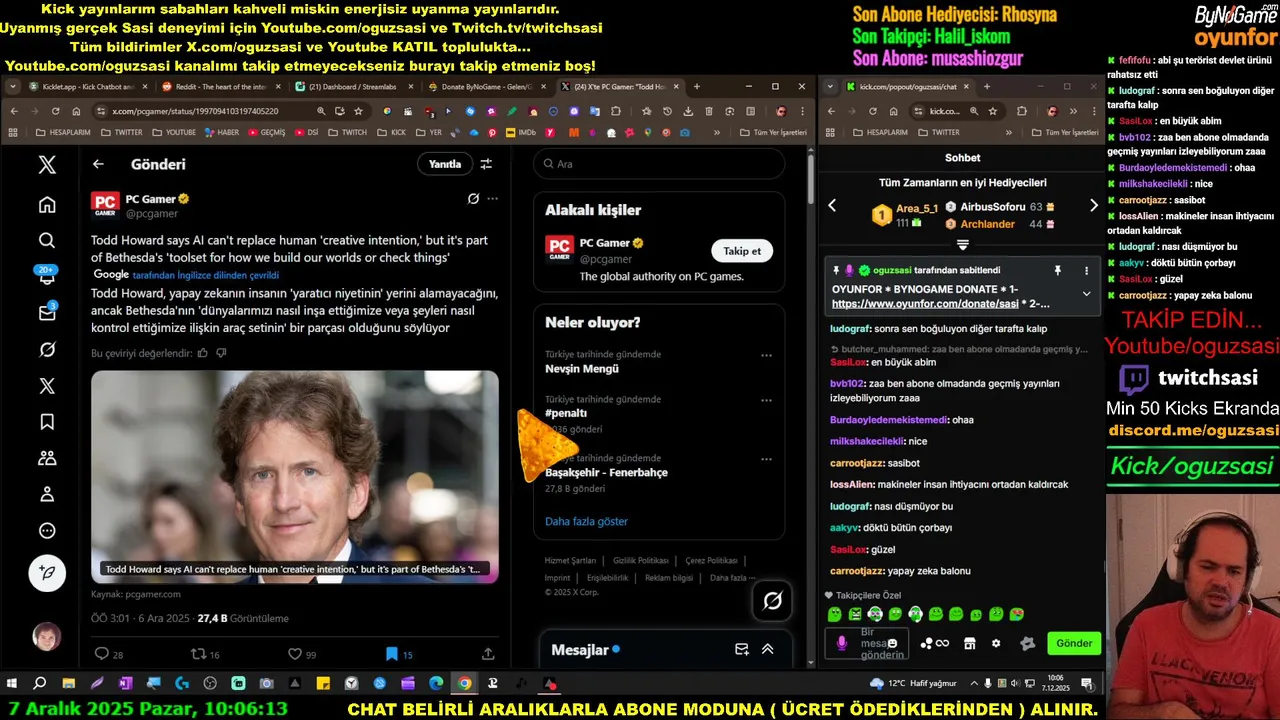
Task: Switch to Dashboard / Streamlabs tab
Action: pos(352,87)
